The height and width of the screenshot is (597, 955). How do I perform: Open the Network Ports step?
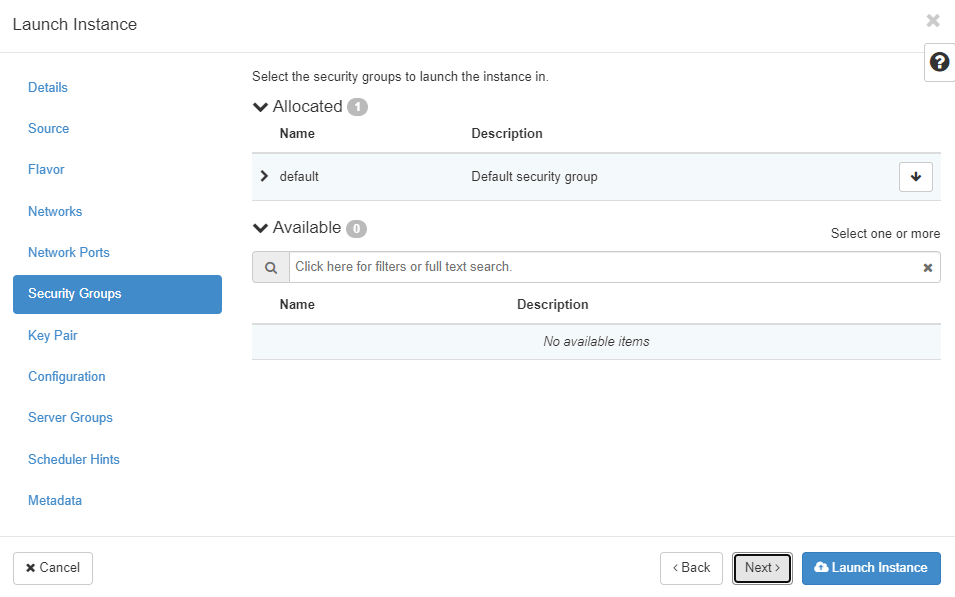[x=69, y=253]
